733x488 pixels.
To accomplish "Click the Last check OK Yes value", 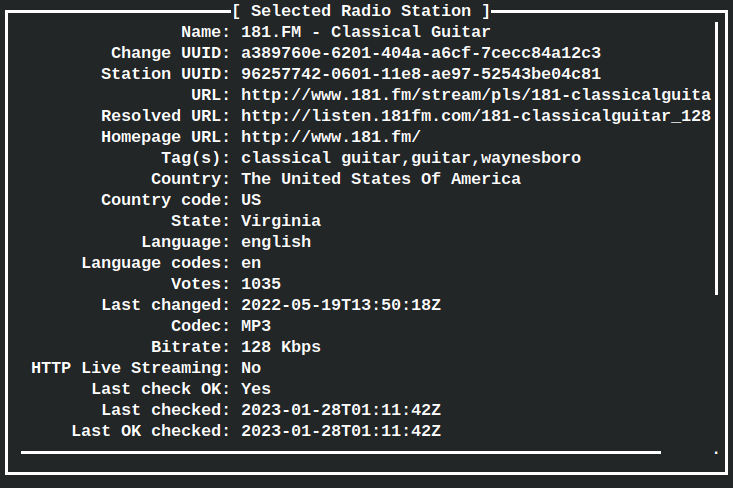I will (256, 389).
